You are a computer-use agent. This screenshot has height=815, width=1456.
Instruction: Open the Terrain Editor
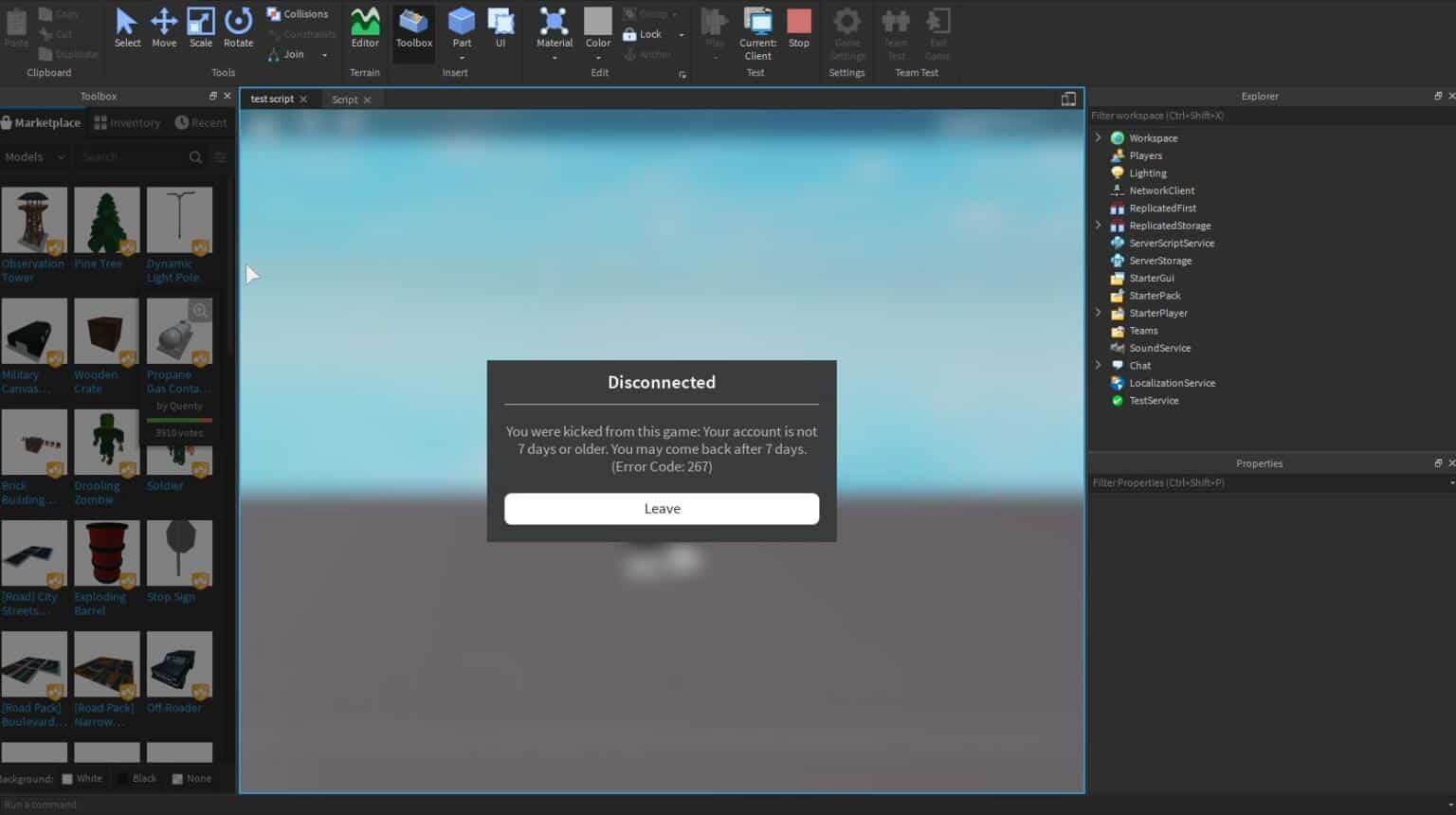coord(365,27)
